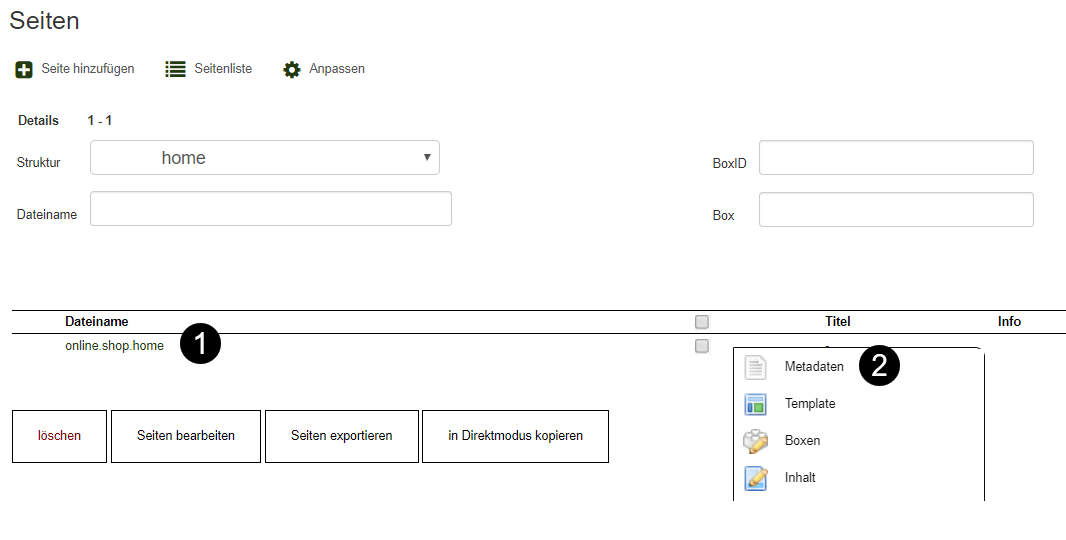Screen dimensions: 1066x540
Task: Focus the Dateiname input field
Action: 271,209
